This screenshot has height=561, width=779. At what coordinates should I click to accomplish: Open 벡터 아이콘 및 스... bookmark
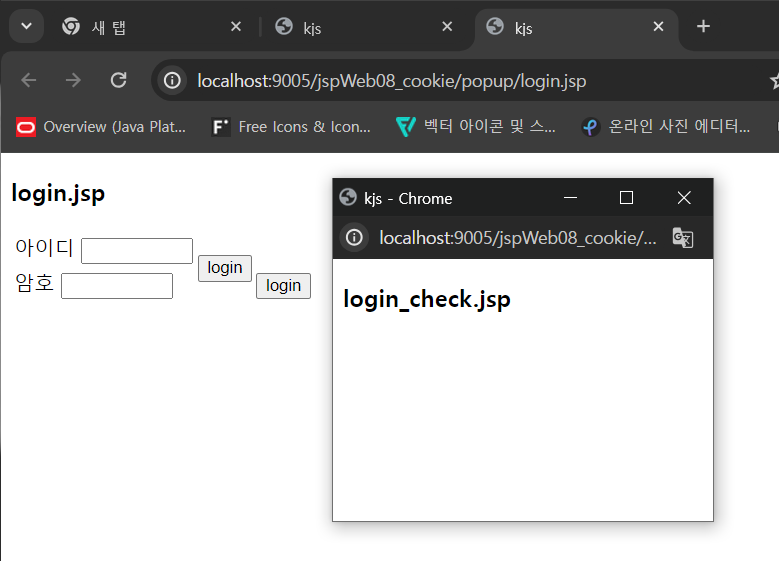[x=475, y=127]
